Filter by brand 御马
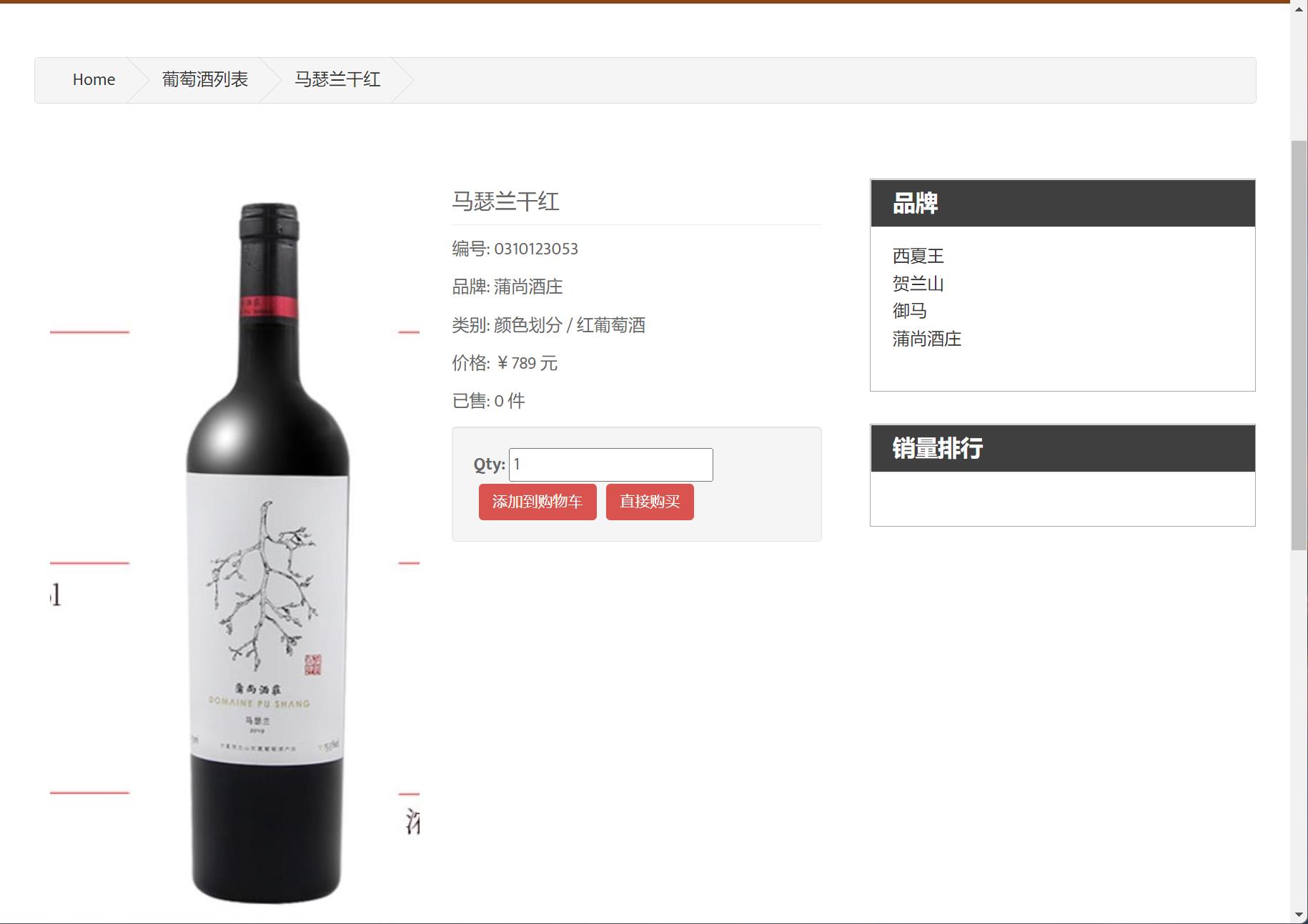The width and height of the screenshot is (1308, 924). coord(910,311)
